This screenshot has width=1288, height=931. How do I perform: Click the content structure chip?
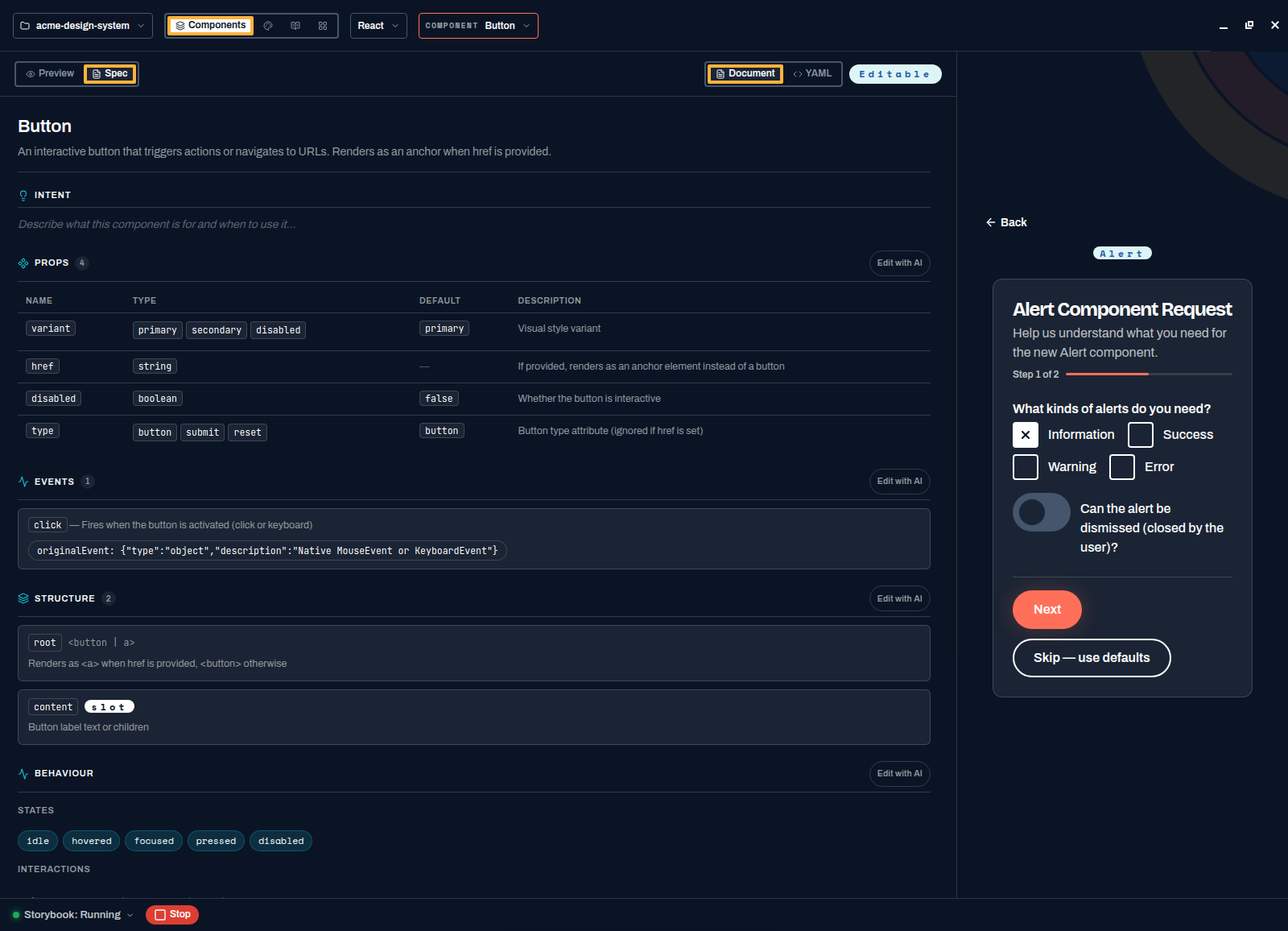[53, 707]
